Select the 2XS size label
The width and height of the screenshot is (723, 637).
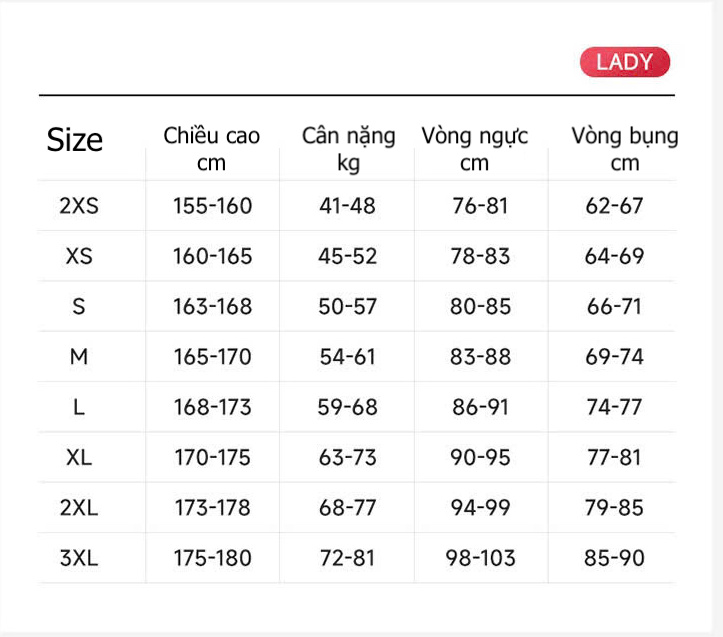tap(79, 206)
